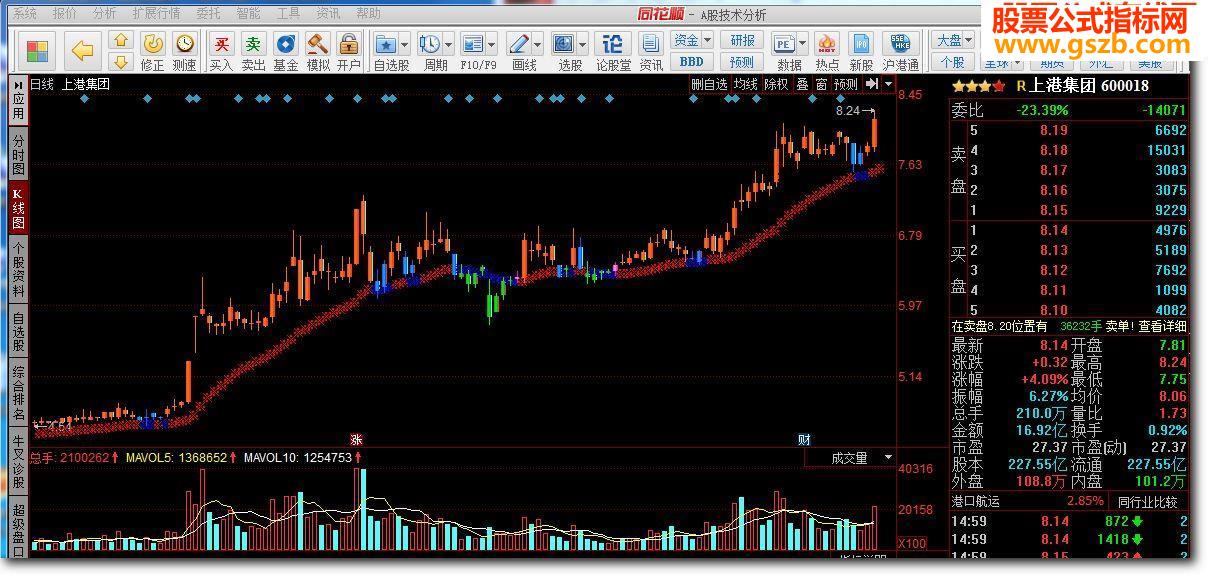Image resolution: width=1209 pixels, height=576 pixels.
Task: Click the 财 marker on chart
Action: [804, 440]
